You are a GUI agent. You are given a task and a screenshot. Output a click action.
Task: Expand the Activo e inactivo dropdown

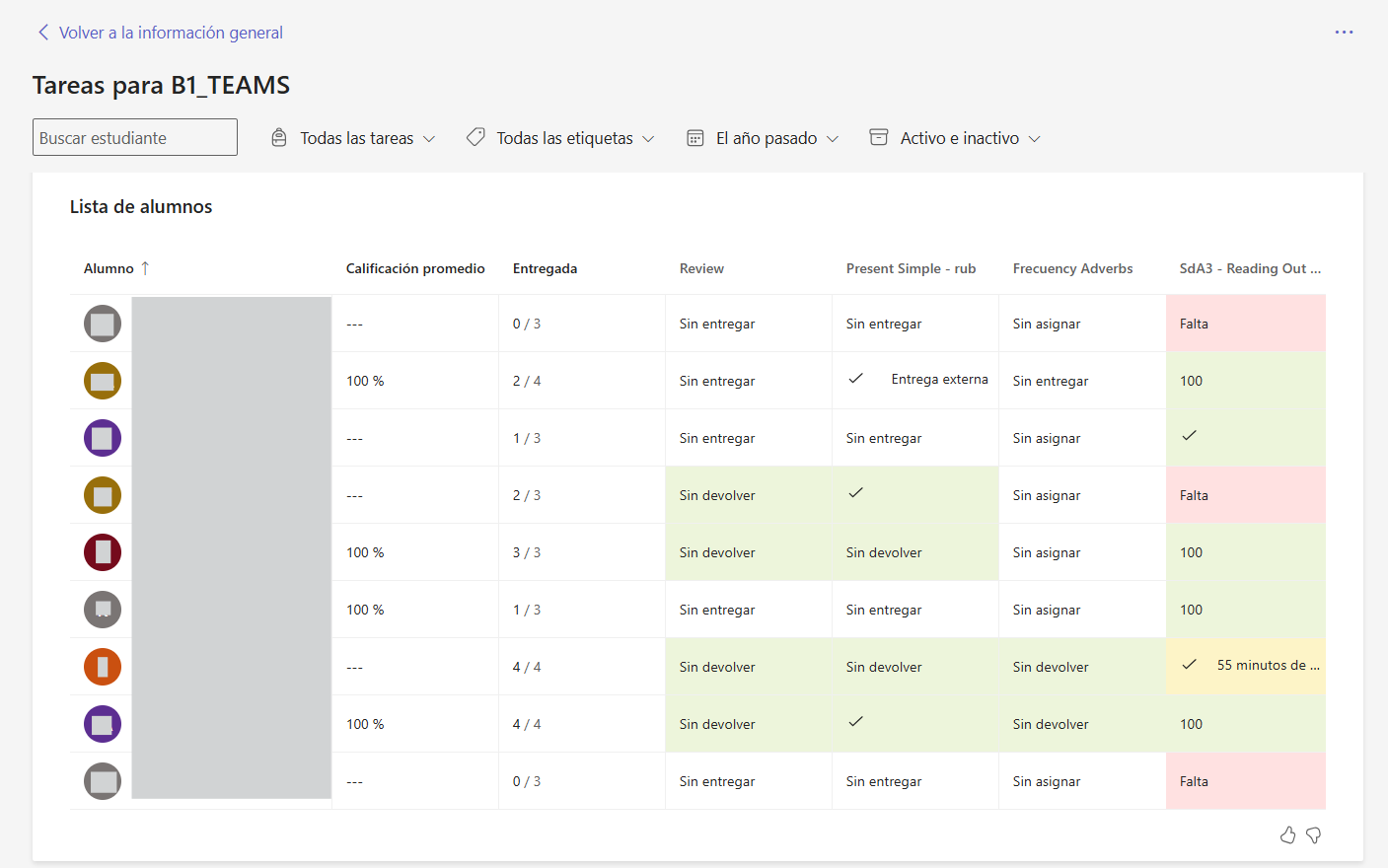click(x=955, y=138)
